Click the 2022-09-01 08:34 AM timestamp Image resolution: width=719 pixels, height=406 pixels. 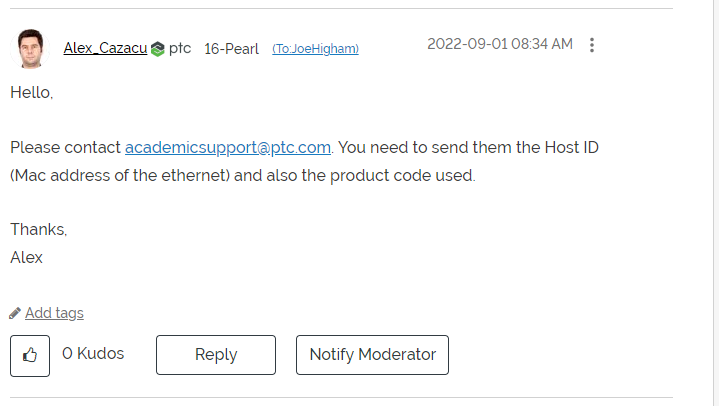click(x=500, y=44)
